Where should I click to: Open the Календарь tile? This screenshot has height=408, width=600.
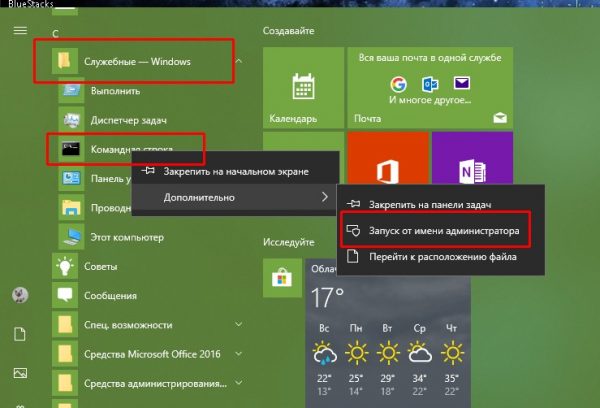(303, 88)
